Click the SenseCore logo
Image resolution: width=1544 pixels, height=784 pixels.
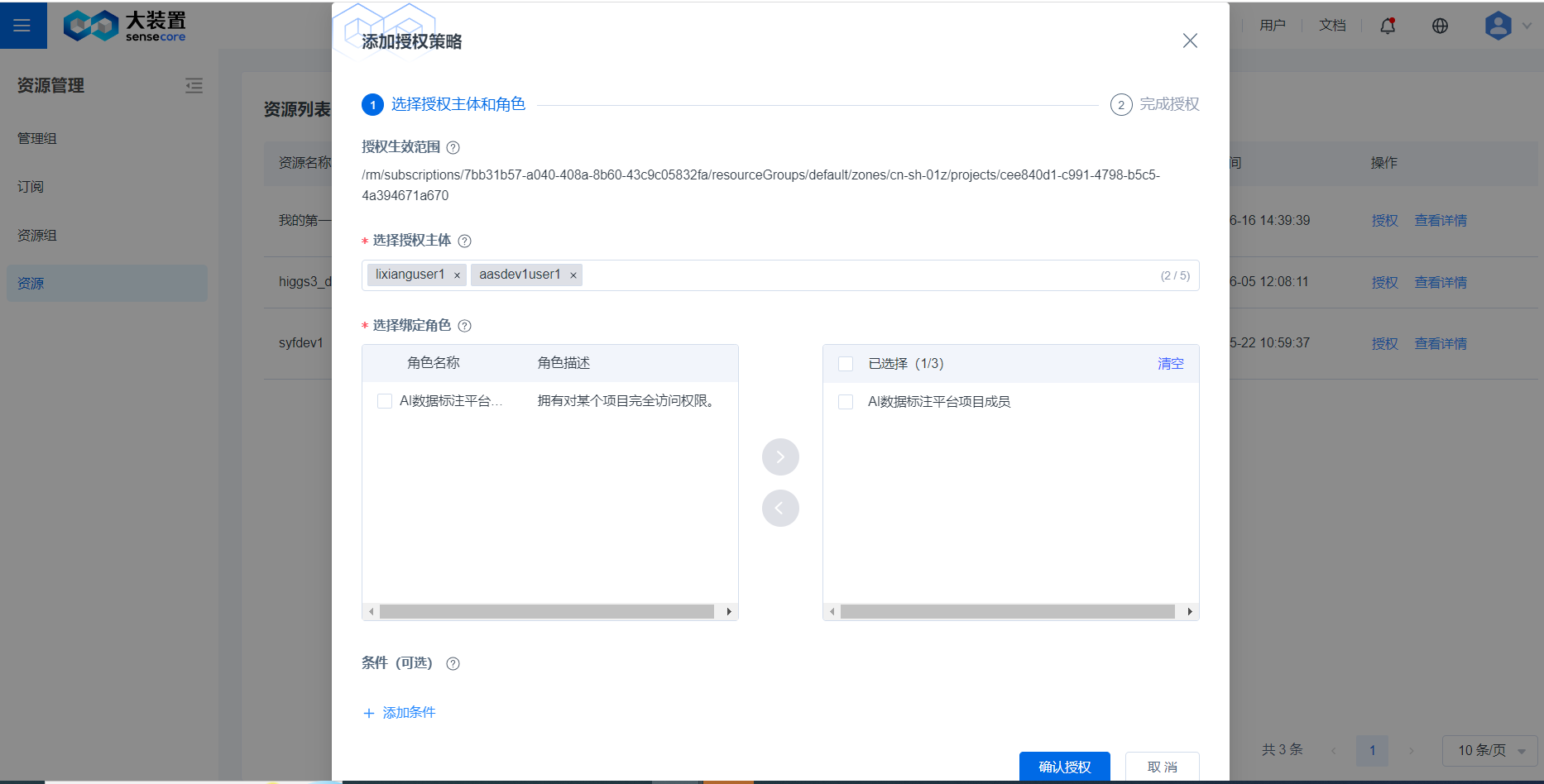point(125,26)
